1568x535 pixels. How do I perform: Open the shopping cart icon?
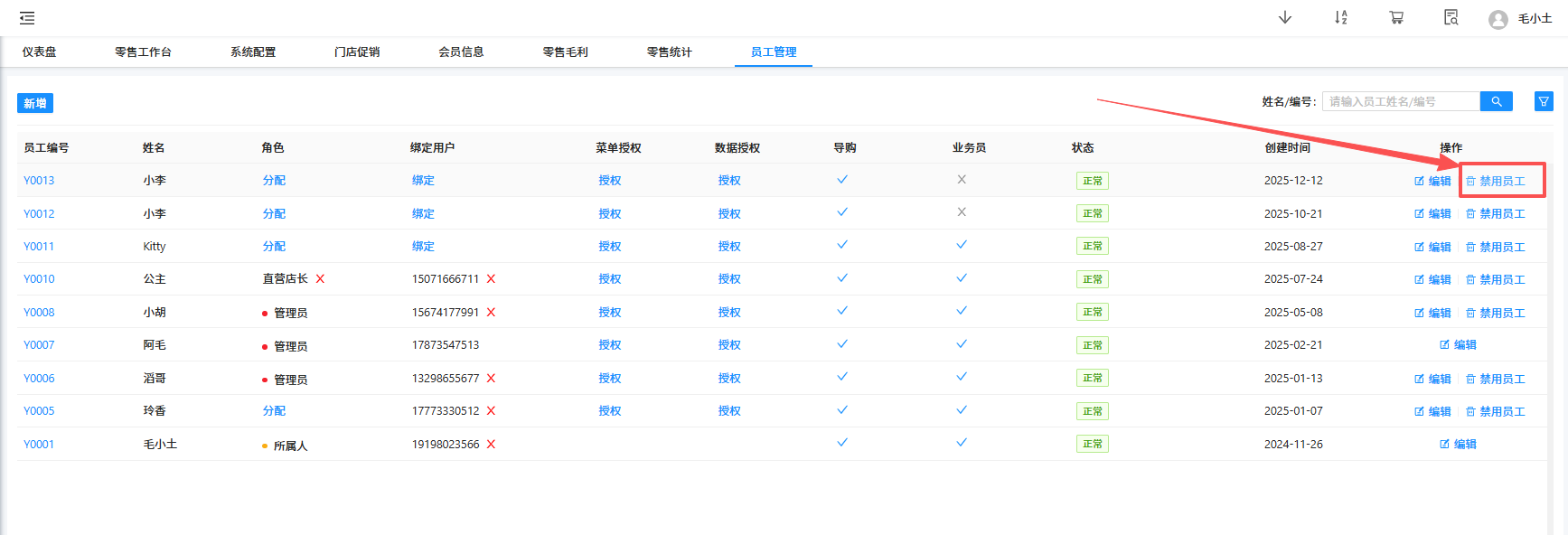tap(1396, 18)
